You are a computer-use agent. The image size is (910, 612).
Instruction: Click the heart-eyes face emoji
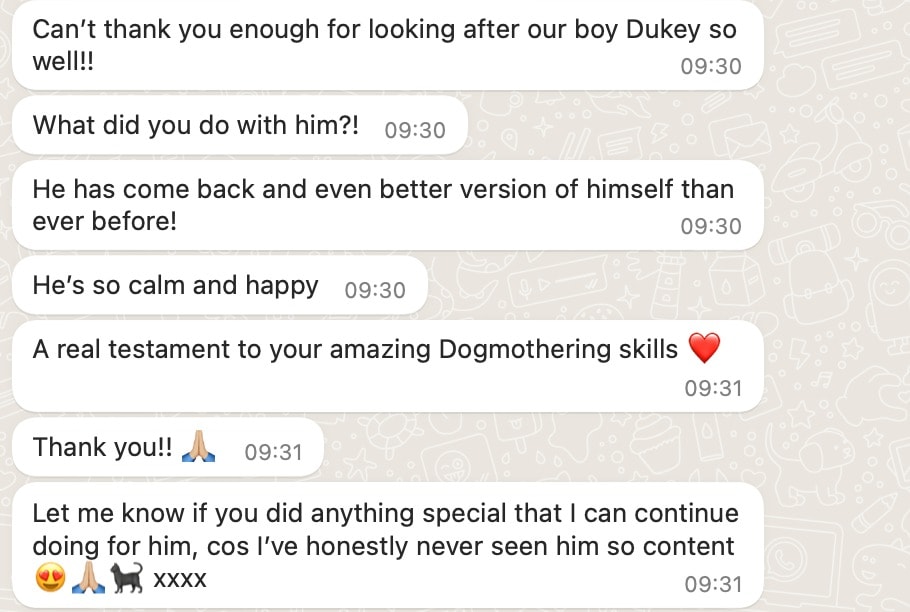click(50, 578)
